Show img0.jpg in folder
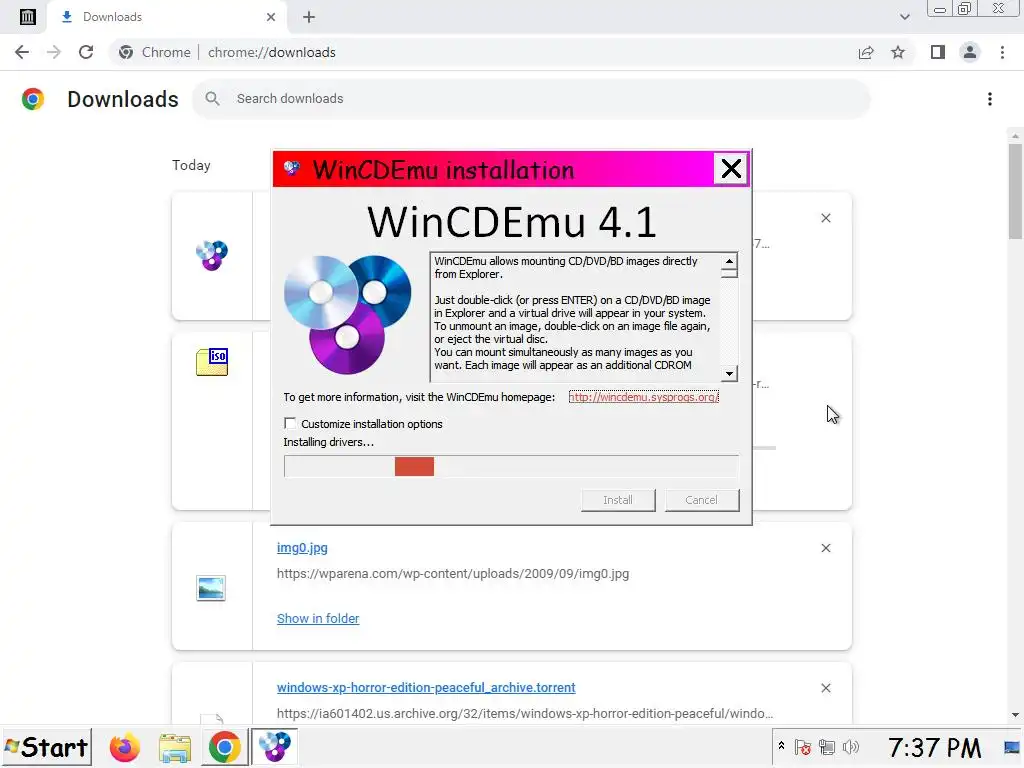Screen dimensions: 1024x768 pos(317,618)
